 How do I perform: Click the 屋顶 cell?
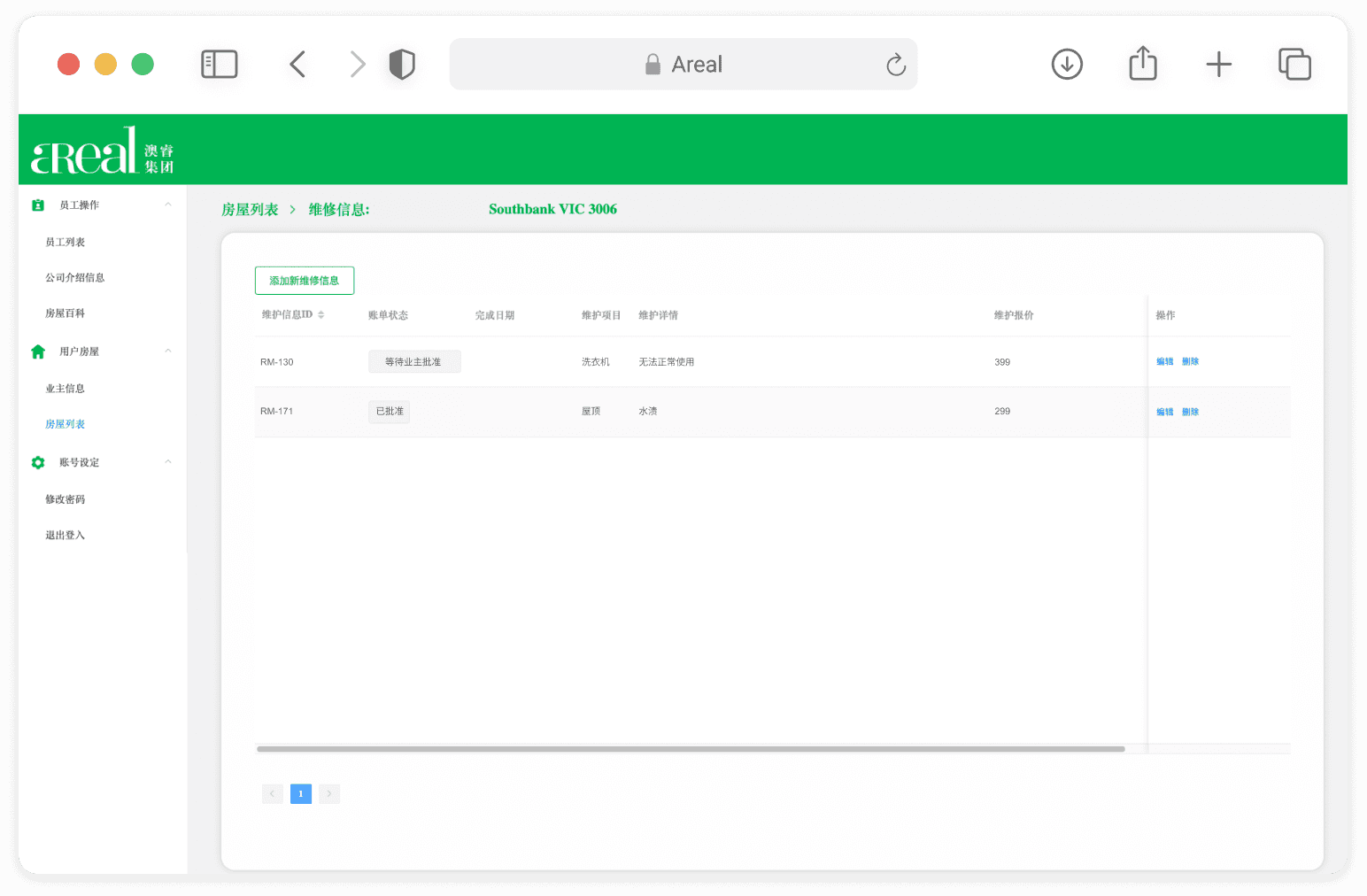[x=591, y=412]
